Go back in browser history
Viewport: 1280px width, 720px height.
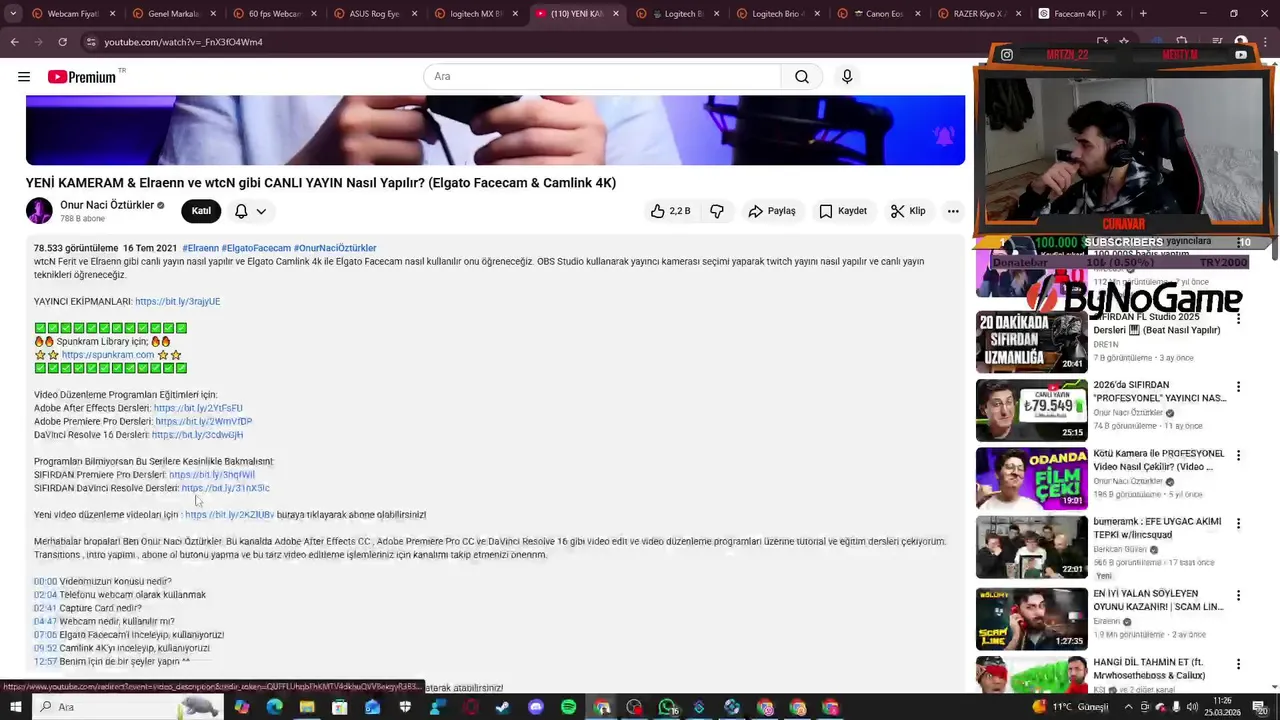point(14,42)
